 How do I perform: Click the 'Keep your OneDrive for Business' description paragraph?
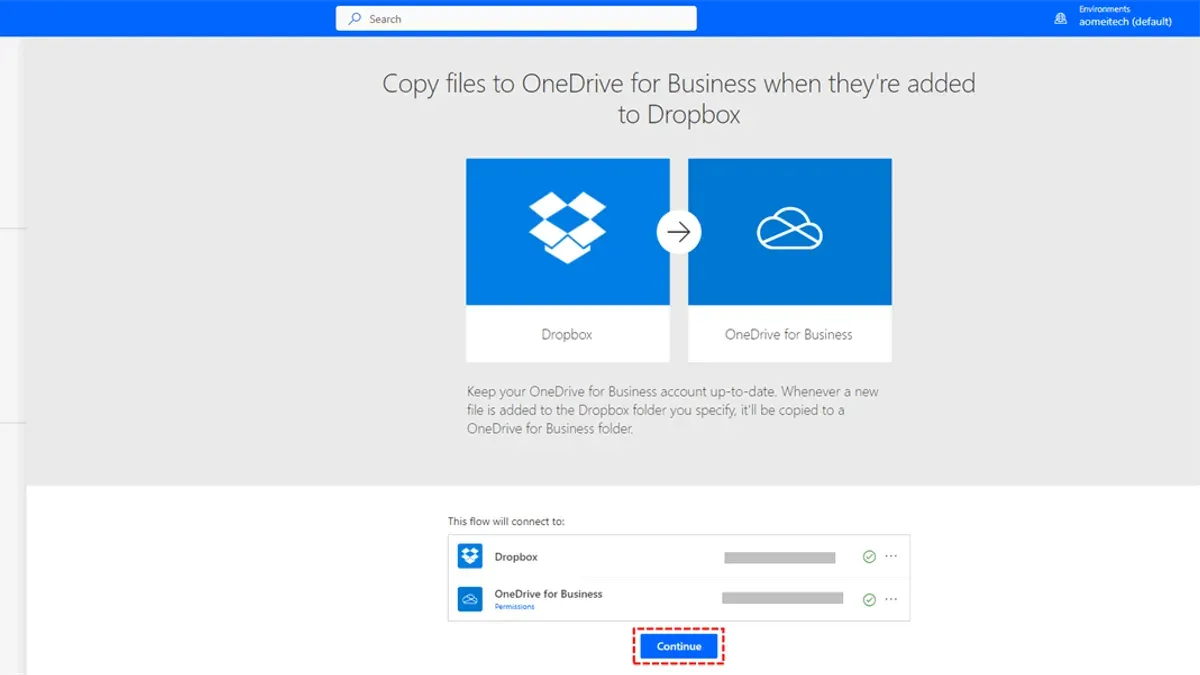[x=673, y=410]
